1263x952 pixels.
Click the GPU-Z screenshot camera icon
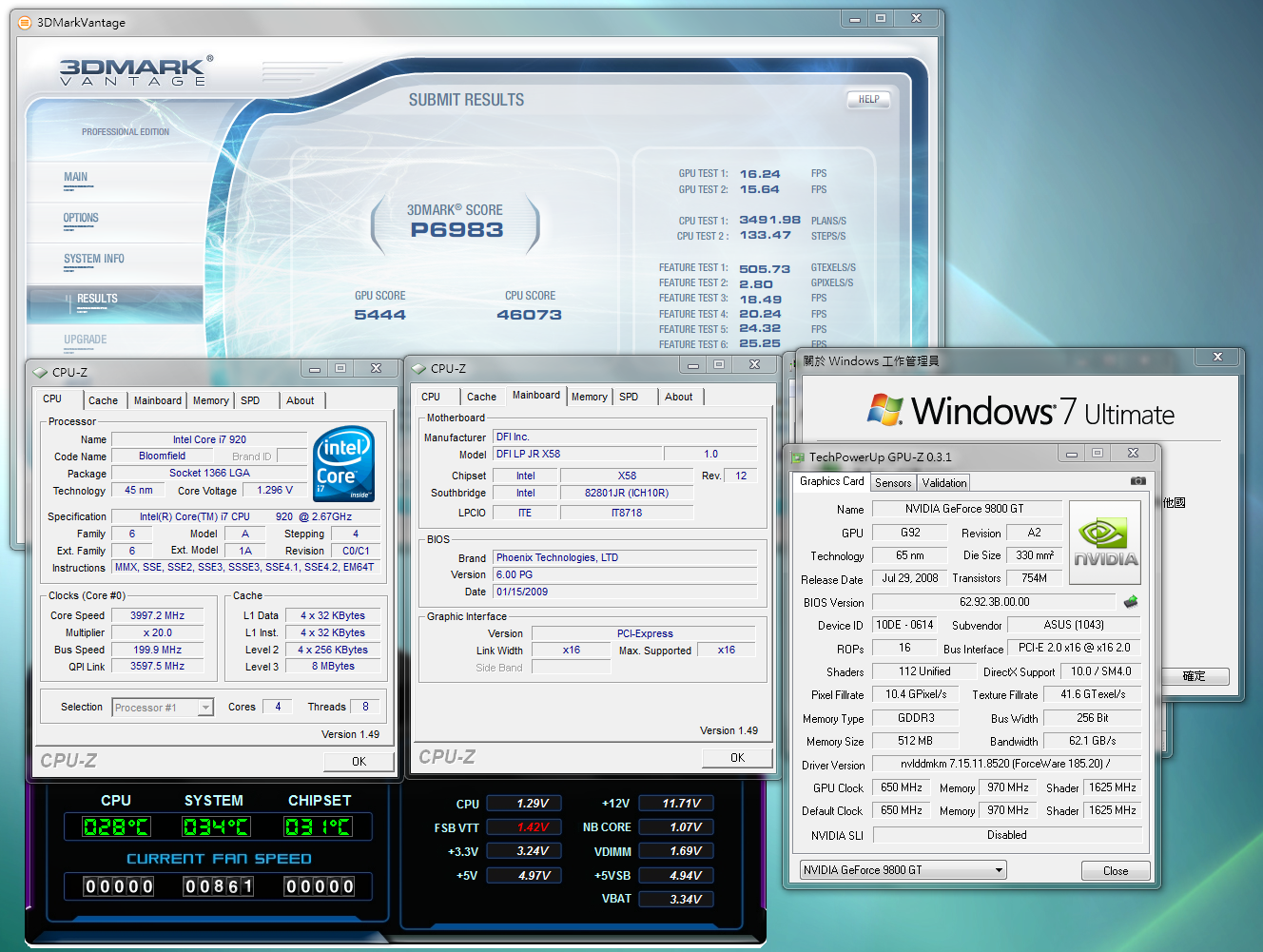1137,481
